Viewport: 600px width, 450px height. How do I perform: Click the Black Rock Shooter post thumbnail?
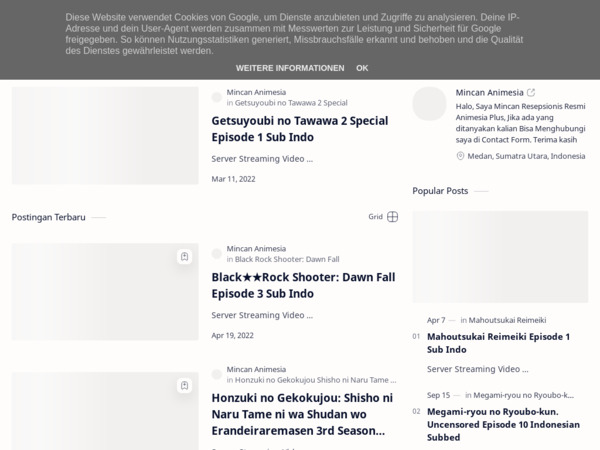point(105,292)
